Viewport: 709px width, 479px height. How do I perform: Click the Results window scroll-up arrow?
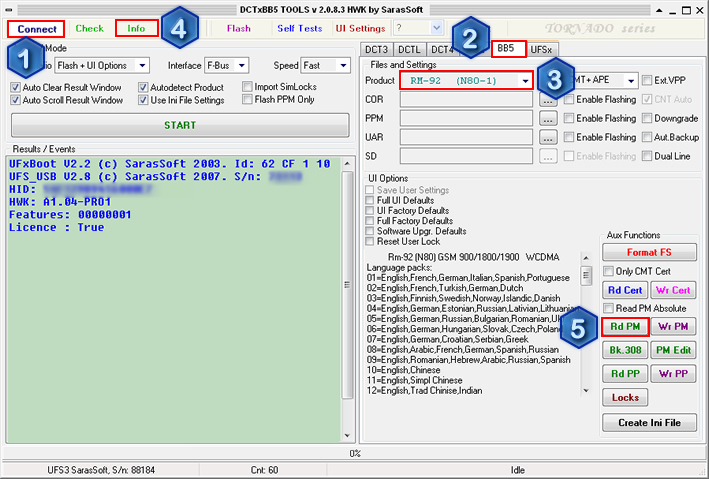[347, 163]
